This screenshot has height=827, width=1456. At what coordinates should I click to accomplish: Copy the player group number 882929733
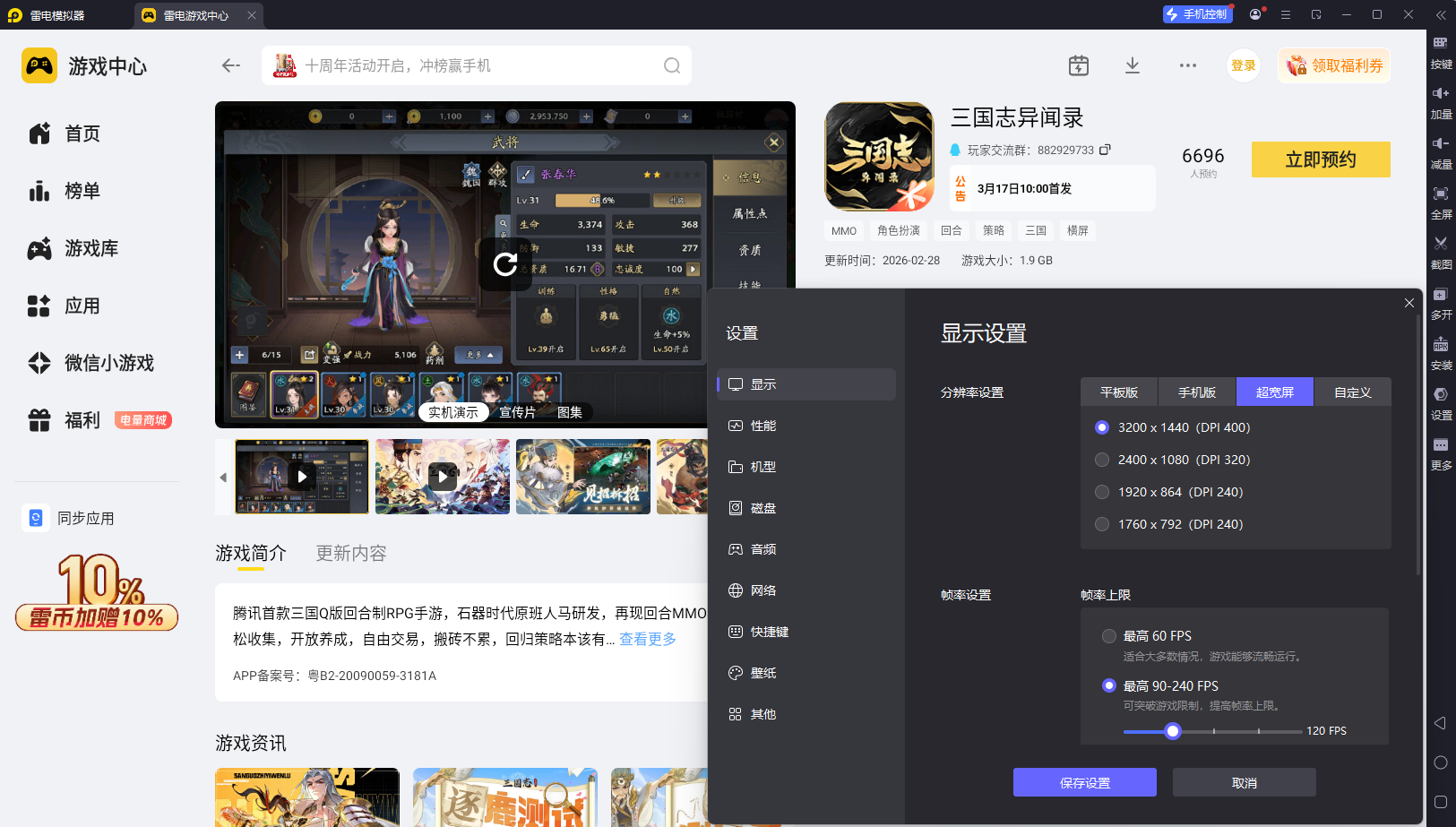pos(1105,150)
